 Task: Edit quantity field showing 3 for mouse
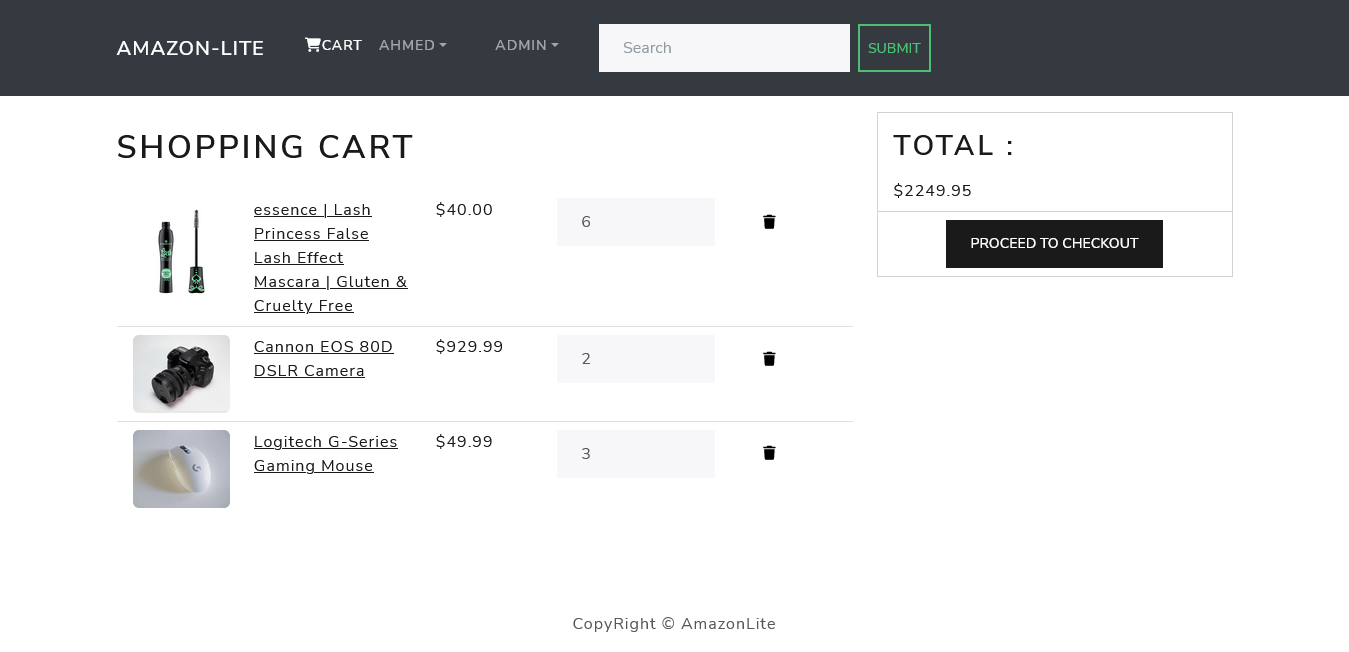(x=636, y=454)
